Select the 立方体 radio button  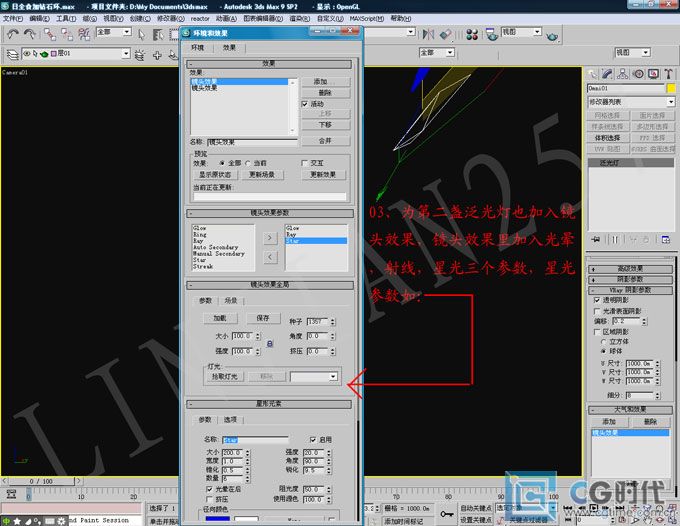(603, 342)
